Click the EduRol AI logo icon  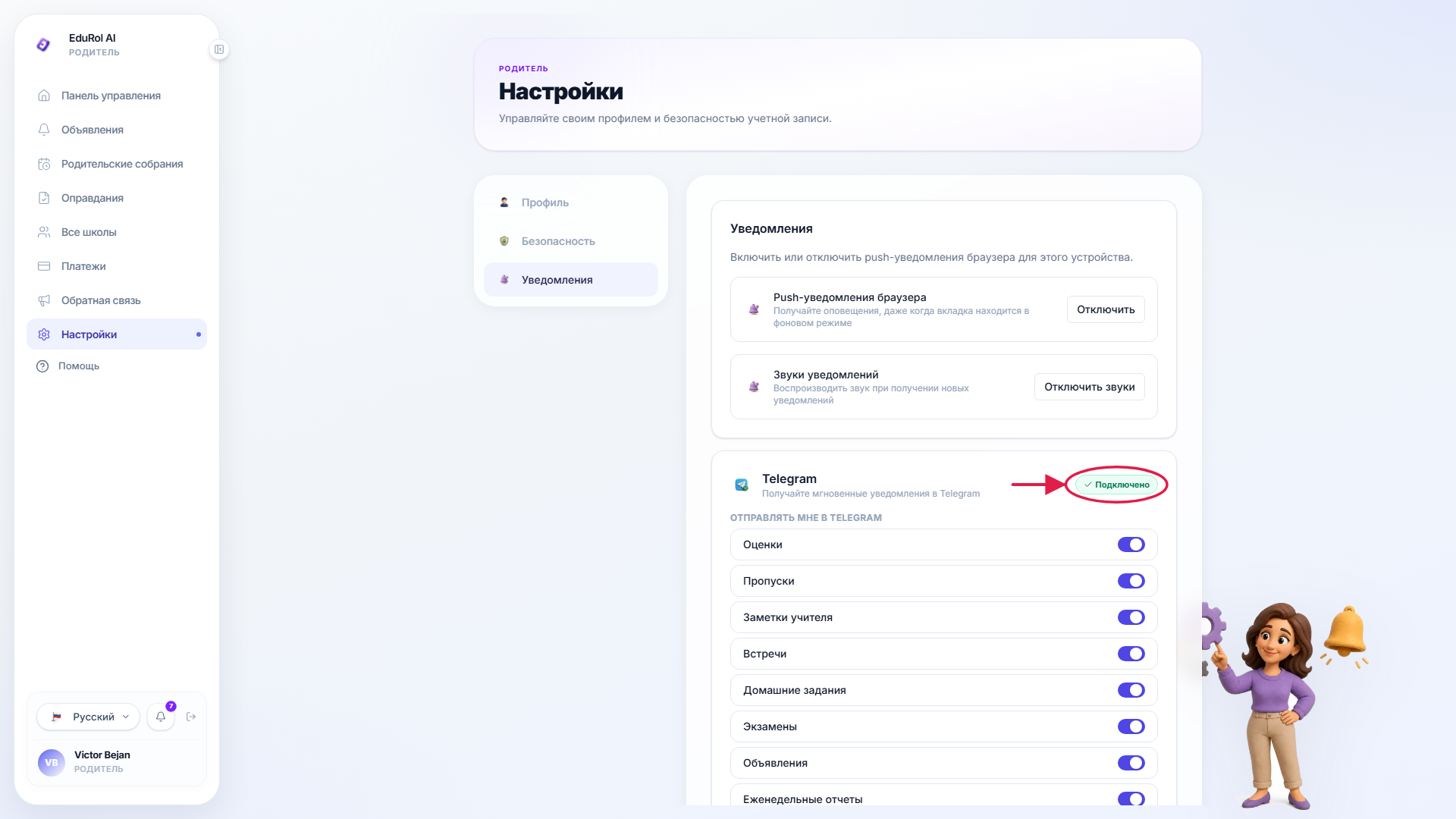[43, 45]
